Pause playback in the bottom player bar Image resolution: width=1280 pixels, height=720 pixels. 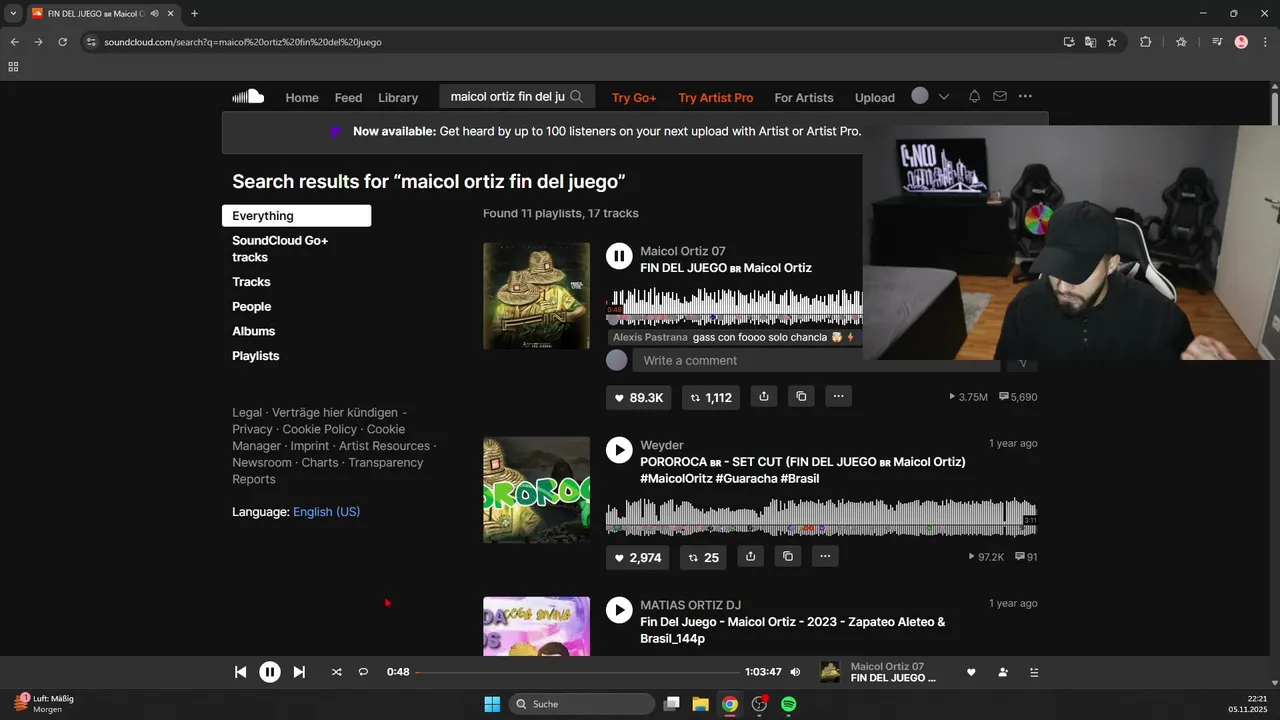(270, 672)
